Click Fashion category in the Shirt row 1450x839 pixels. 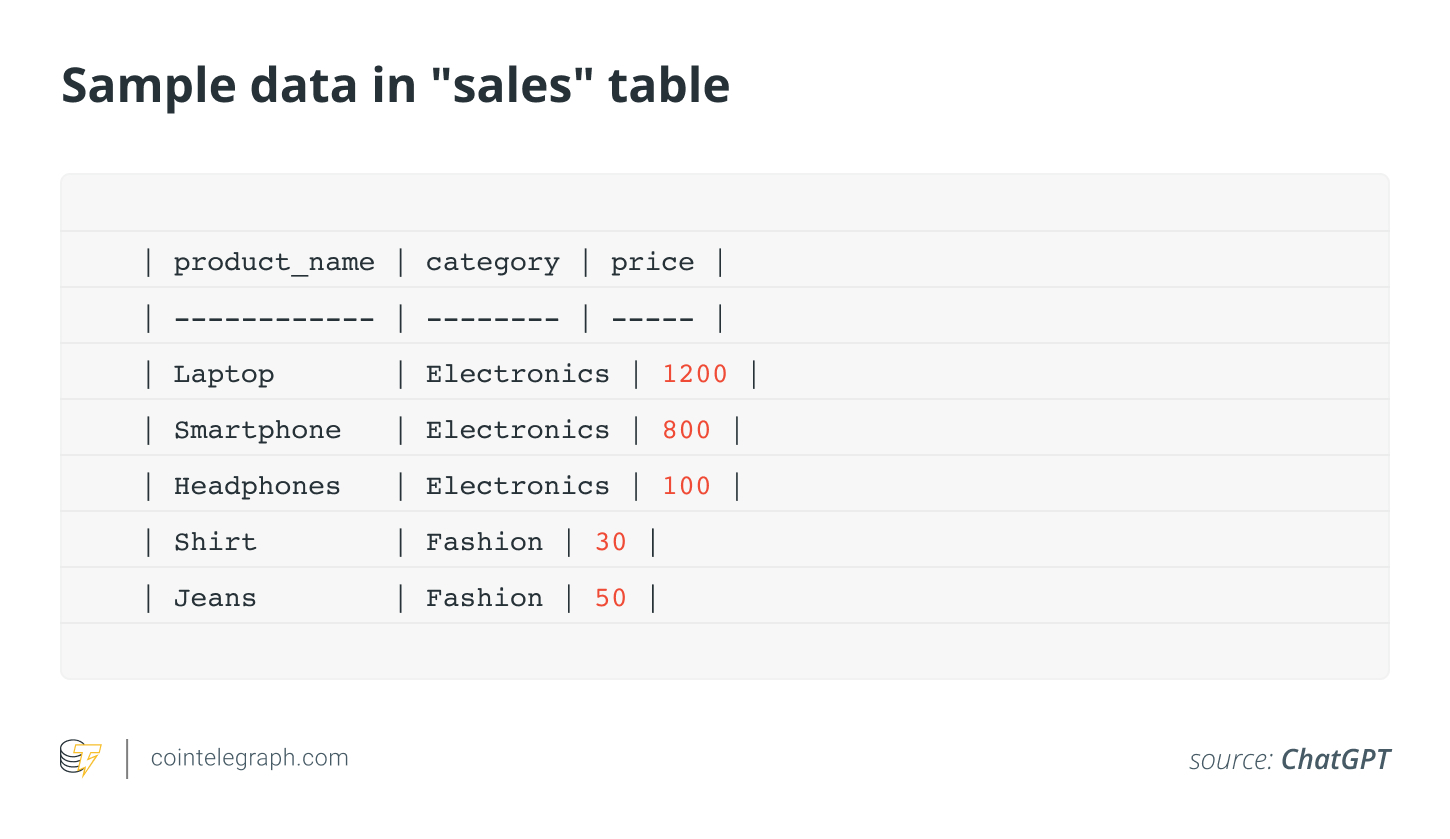point(484,542)
